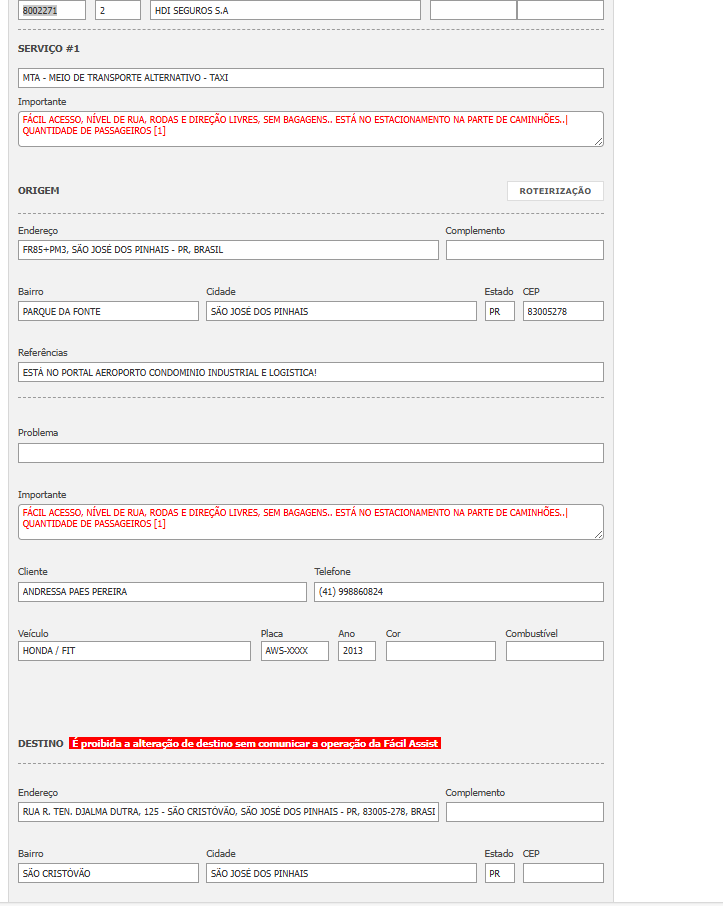Image resolution: width=723 pixels, height=906 pixels.
Task: Click the empty Combustível field
Action: (555, 651)
